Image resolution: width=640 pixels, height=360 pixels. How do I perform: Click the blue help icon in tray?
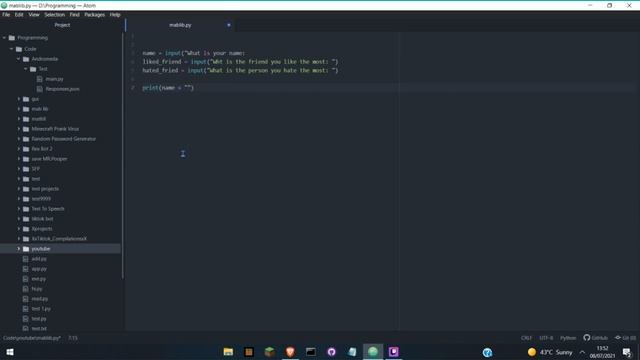click(487, 352)
